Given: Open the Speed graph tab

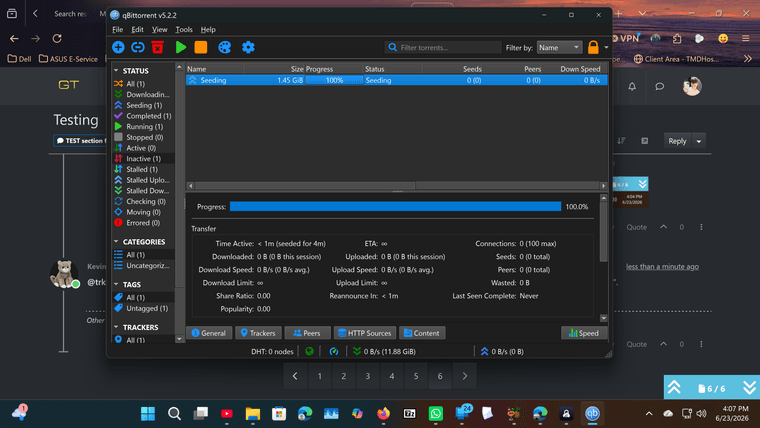Looking at the screenshot, I should tap(584, 333).
